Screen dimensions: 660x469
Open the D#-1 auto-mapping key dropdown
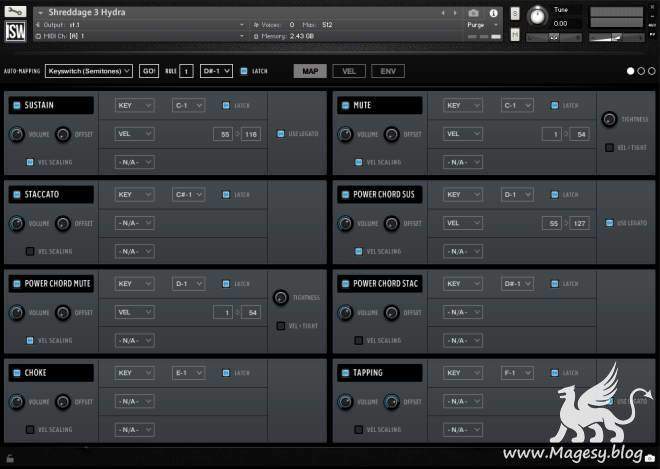(x=216, y=71)
